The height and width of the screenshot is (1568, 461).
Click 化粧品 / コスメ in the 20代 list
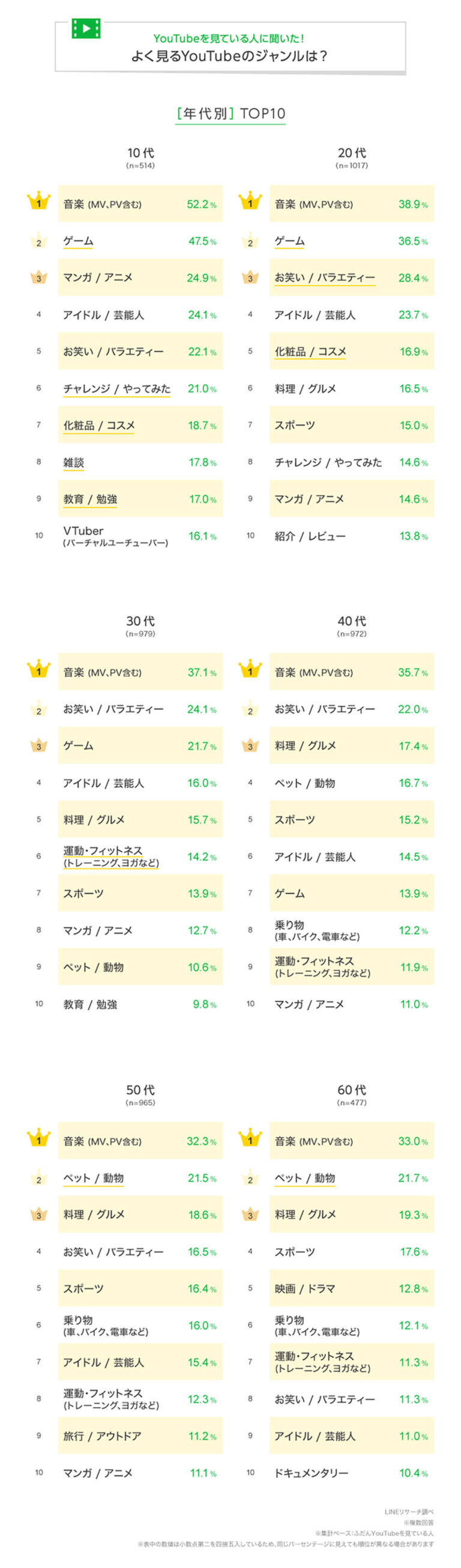pos(310,352)
